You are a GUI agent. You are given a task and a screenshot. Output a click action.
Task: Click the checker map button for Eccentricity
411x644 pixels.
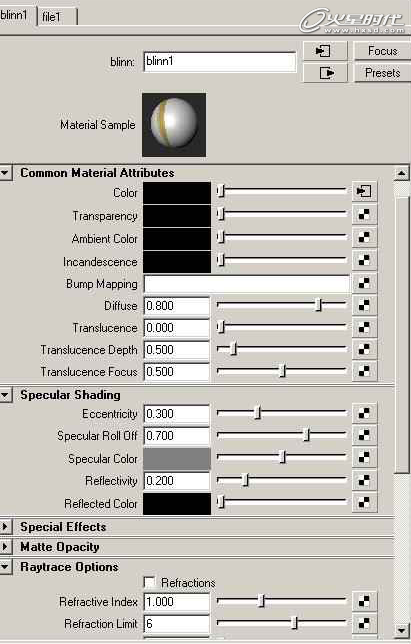(x=364, y=414)
